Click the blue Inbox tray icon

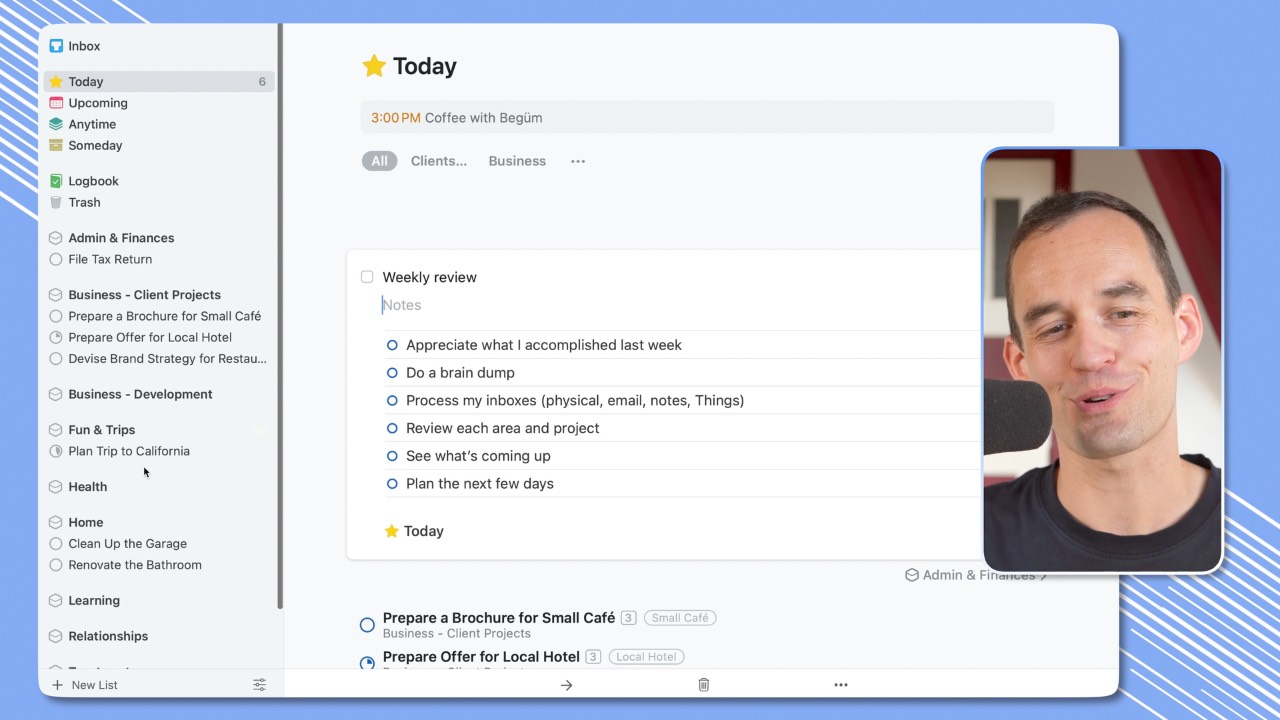pyautogui.click(x=56, y=46)
